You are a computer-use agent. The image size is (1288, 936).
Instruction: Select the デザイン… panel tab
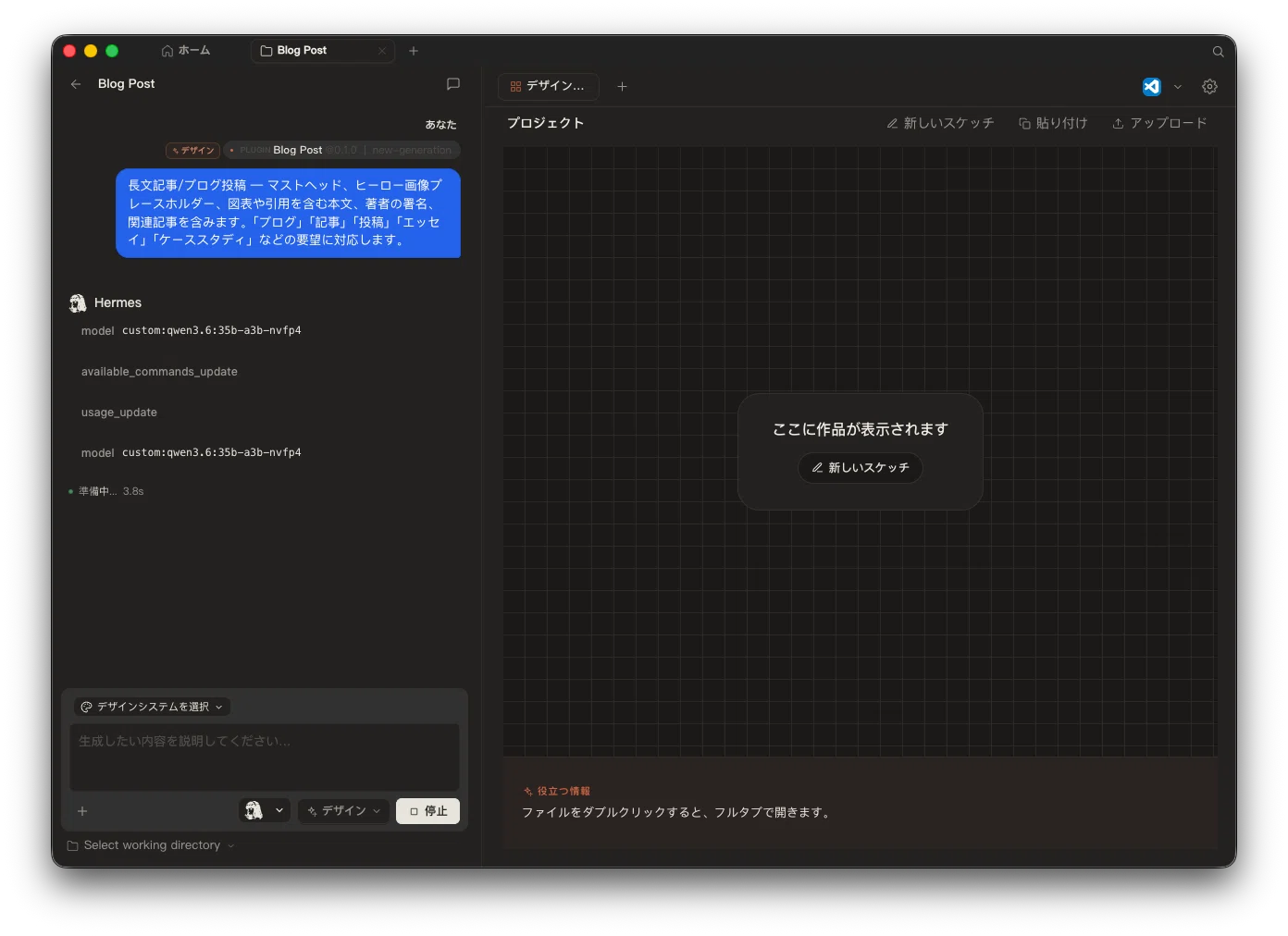pyautogui.click(x=548, y=86)
